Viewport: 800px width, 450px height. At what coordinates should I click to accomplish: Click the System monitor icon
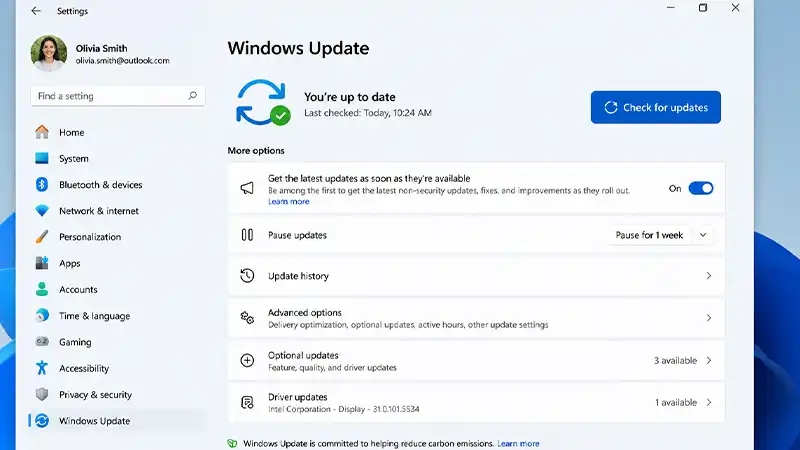click(x=42, y=158)
